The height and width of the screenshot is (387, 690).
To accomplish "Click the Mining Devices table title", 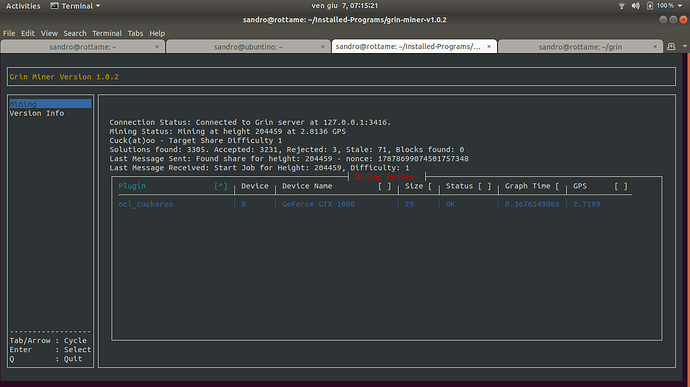I will (387, 177).
